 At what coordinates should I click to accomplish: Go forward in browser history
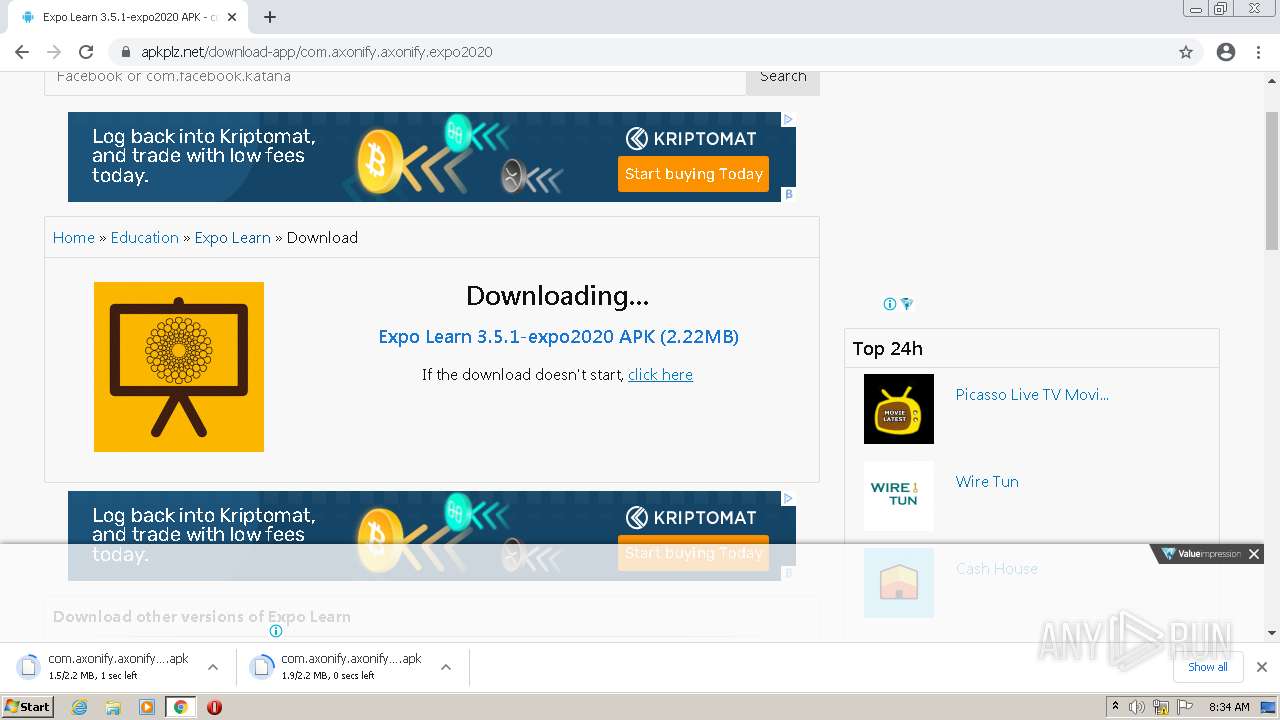click(x=54, y=52)
